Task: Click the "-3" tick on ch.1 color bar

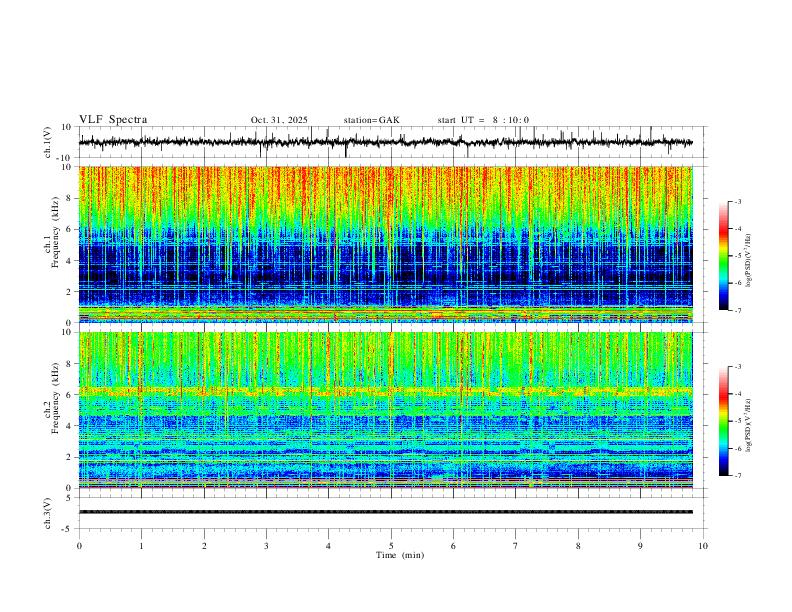Action: click(737, 201)
